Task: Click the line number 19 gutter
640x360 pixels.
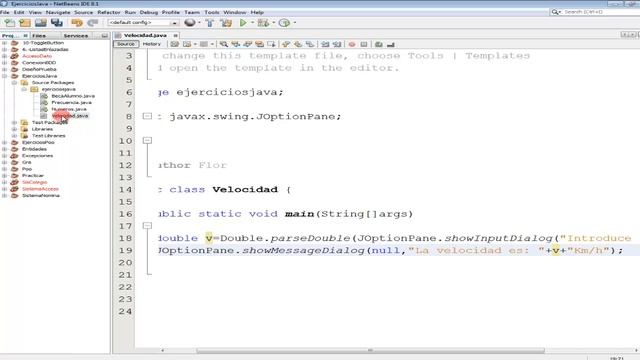Action: [125, 250]
